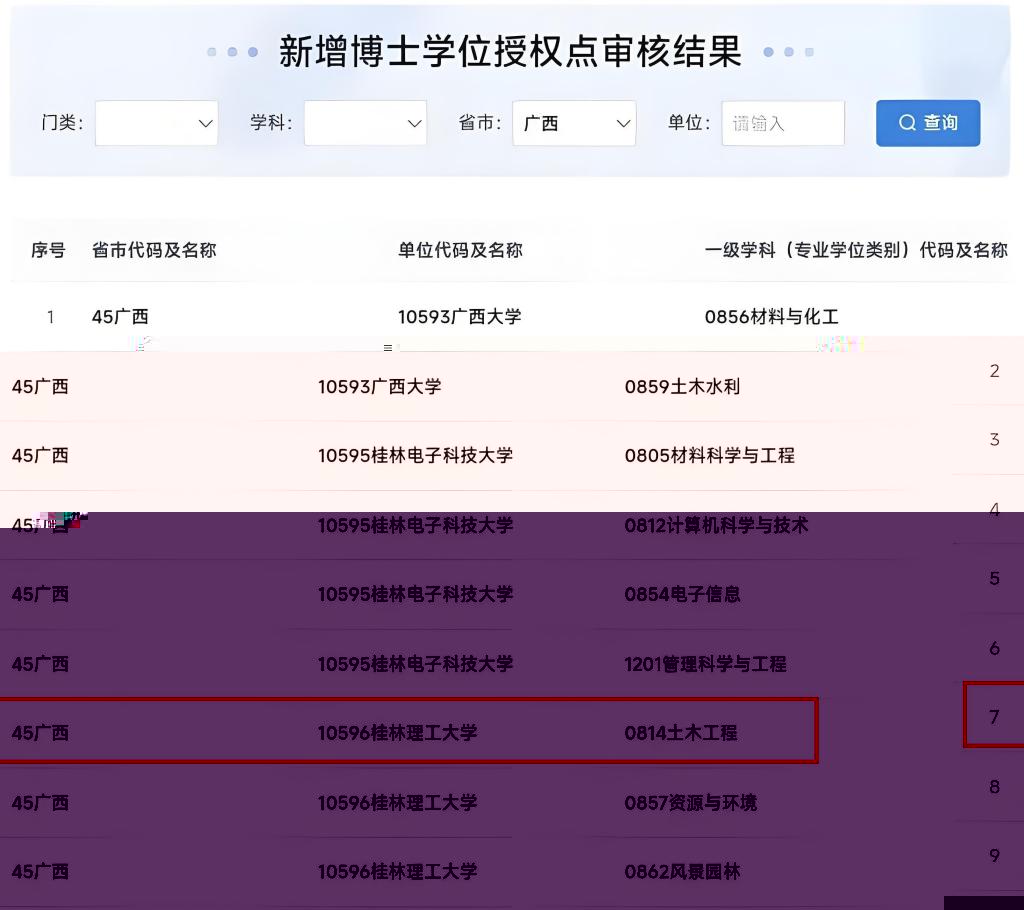The width and height of the screenshot is (1024, 910).
Task: Click 45广西 in the 0856材料与化工 row
Action: (120, 317)
